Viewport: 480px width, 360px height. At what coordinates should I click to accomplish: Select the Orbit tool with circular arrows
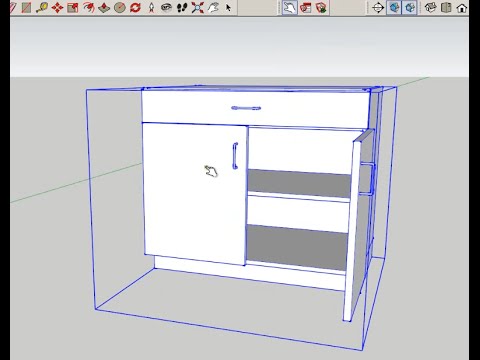[135, 7]
